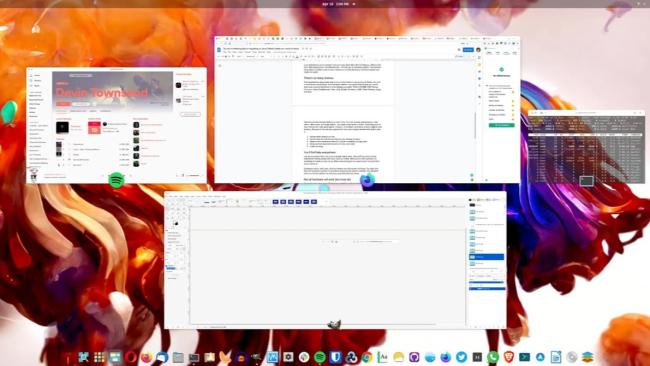Screen dimensions: 650x366
Task: Open orange Firefox icon in the dock
Action: pyautogui.click(x=146, y=357)
